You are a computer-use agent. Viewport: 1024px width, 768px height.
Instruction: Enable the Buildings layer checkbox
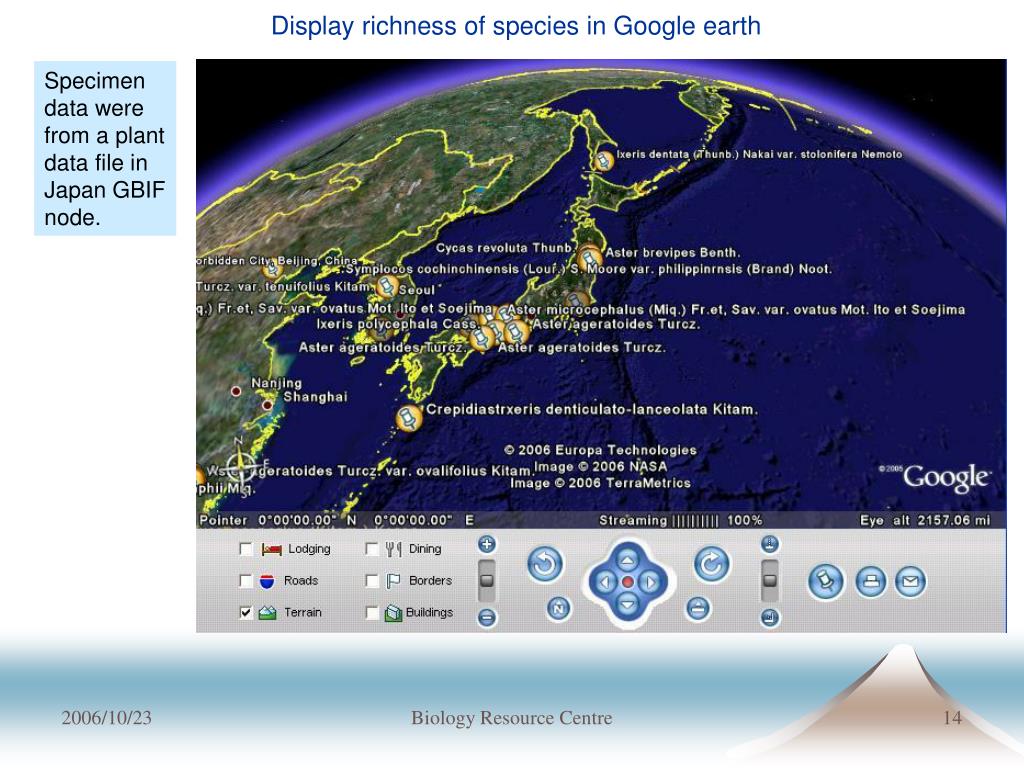click(x=372, y=613)
